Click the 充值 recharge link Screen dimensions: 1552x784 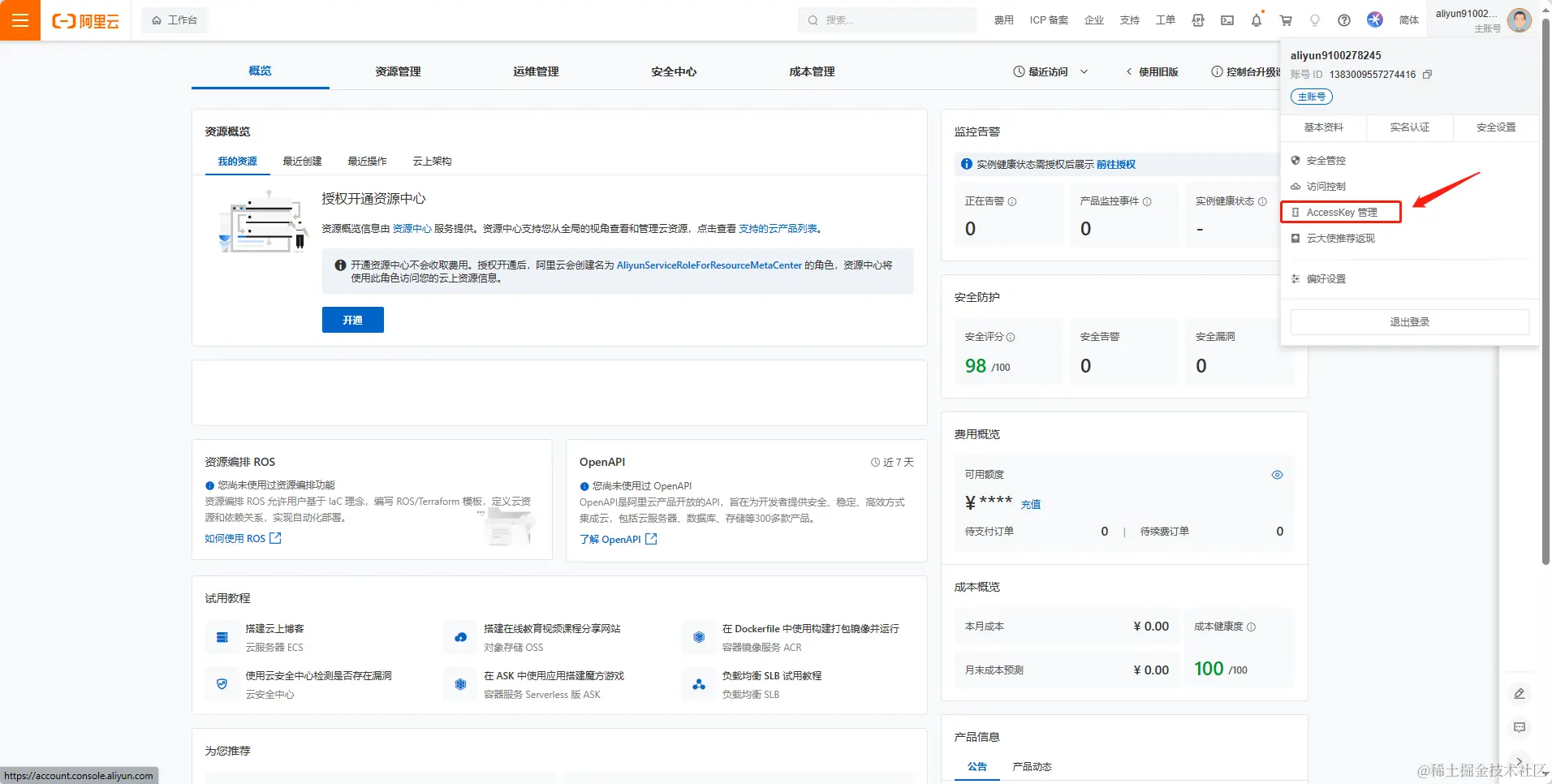(1031, 504)
